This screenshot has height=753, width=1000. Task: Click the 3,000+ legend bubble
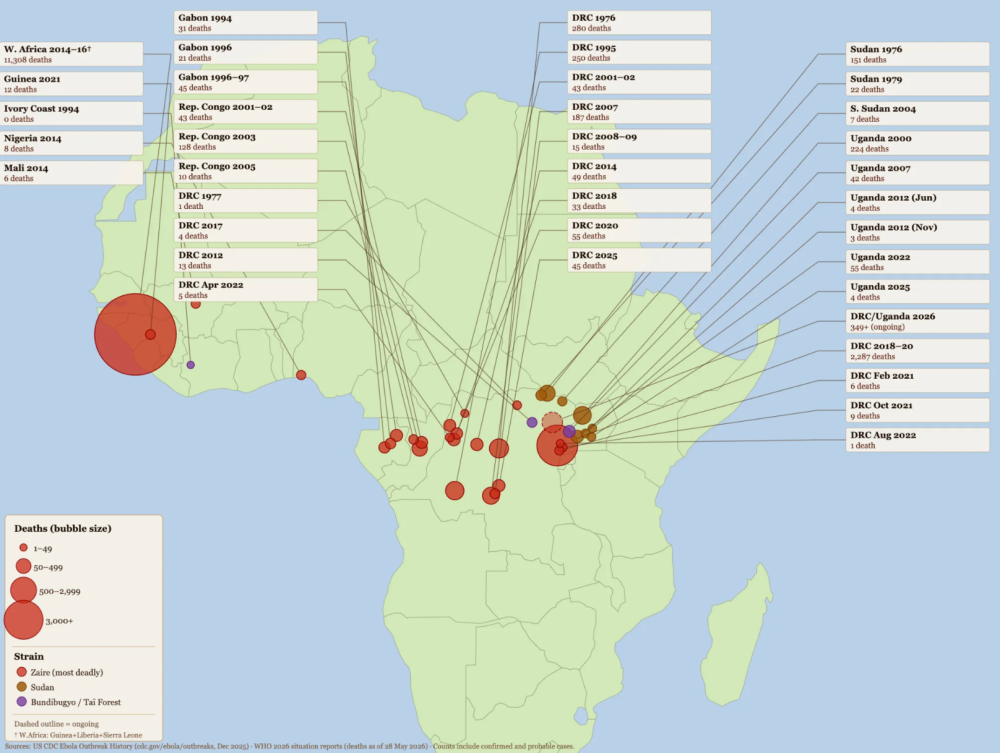click(24, 620)
